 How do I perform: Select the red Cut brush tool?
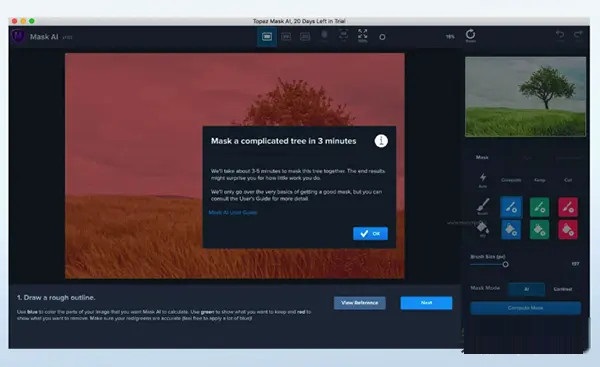click(568, 207)
